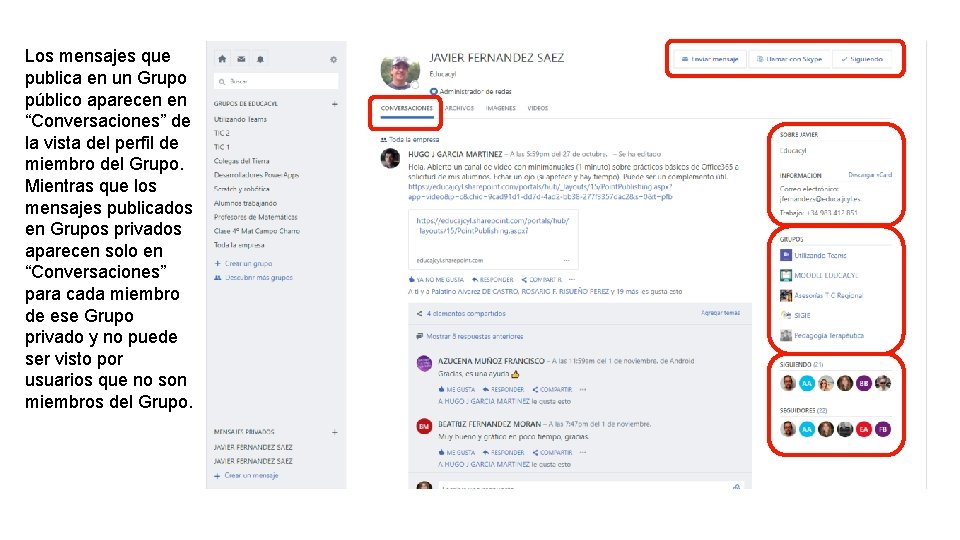This screenshot has height=540, width=960.
Task: Open more options ellipsis on Azucena's reply
Action: tap(583, 389)
